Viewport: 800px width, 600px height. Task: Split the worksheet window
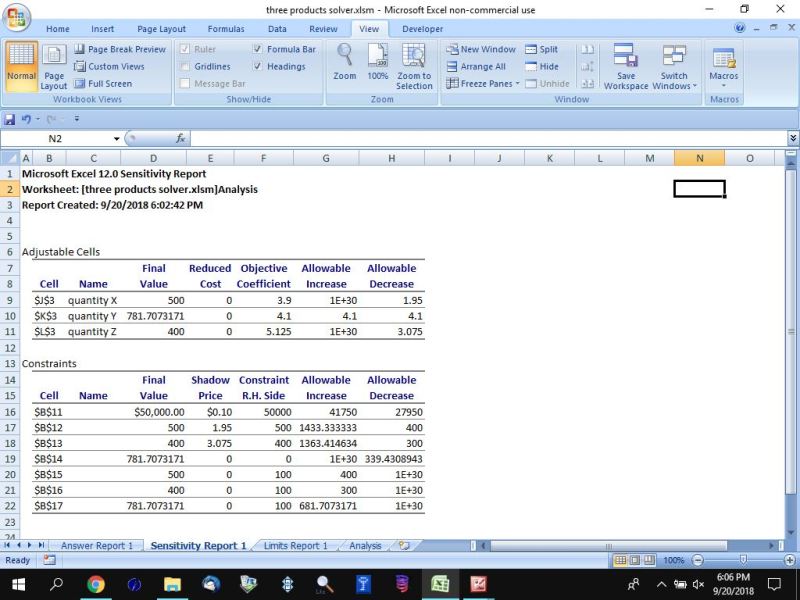pyautogui.click(x=541, y=49)
